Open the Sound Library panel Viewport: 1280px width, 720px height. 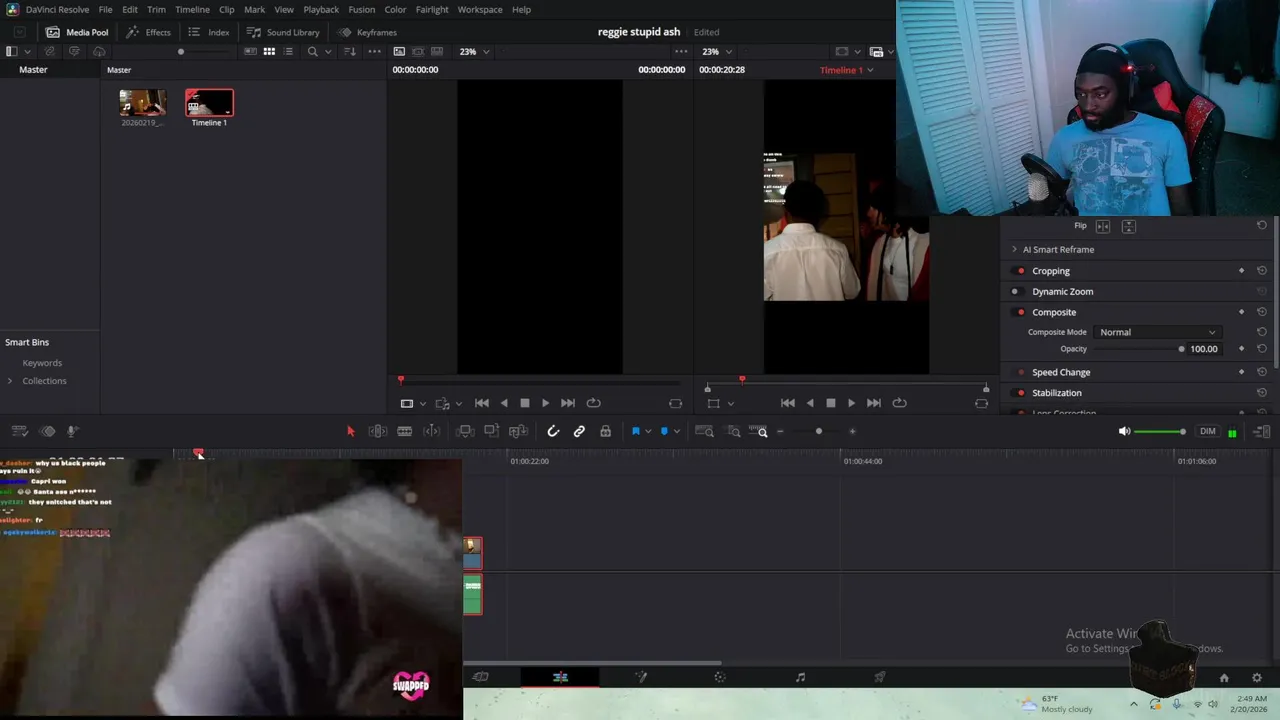pyautogui.click(x=283, y=32)
